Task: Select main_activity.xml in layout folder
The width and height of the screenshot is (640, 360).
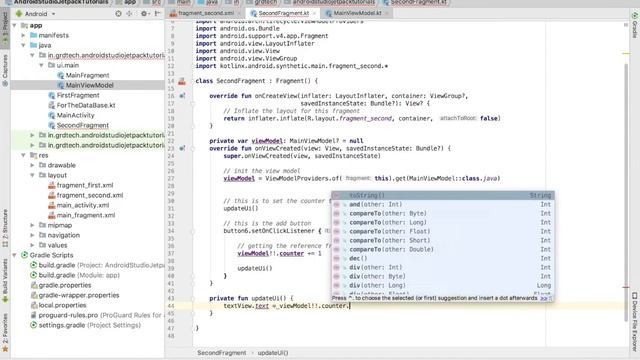Action: coord(82,205)
